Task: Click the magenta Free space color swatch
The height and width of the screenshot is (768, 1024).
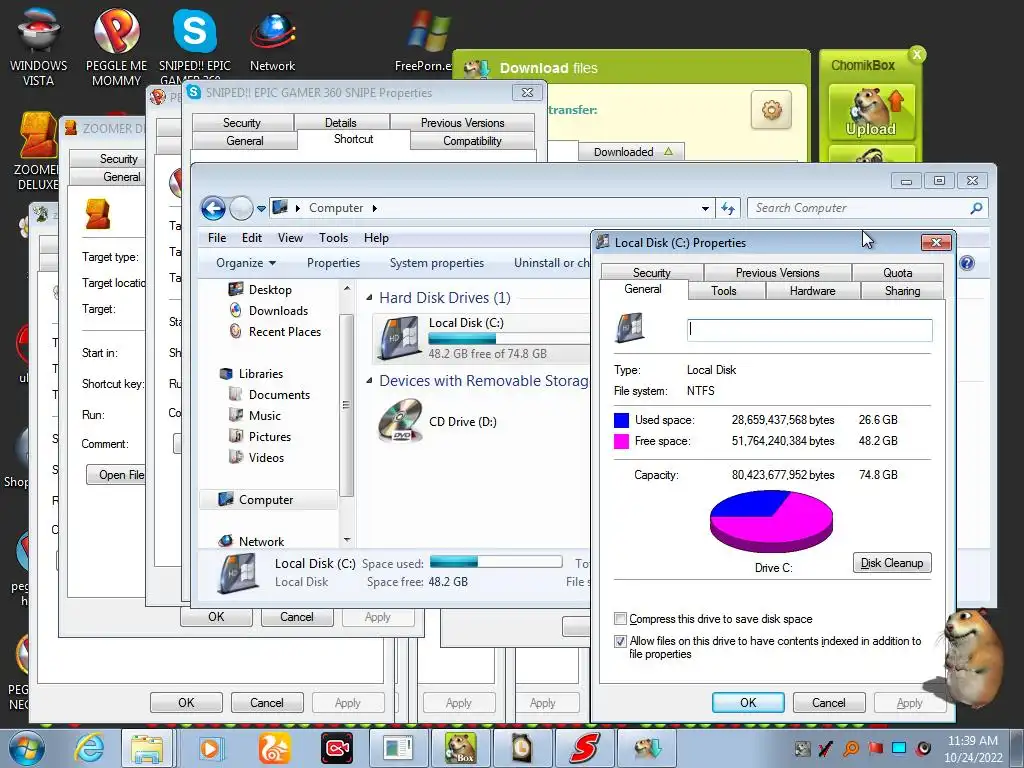Action: (622, 441)
